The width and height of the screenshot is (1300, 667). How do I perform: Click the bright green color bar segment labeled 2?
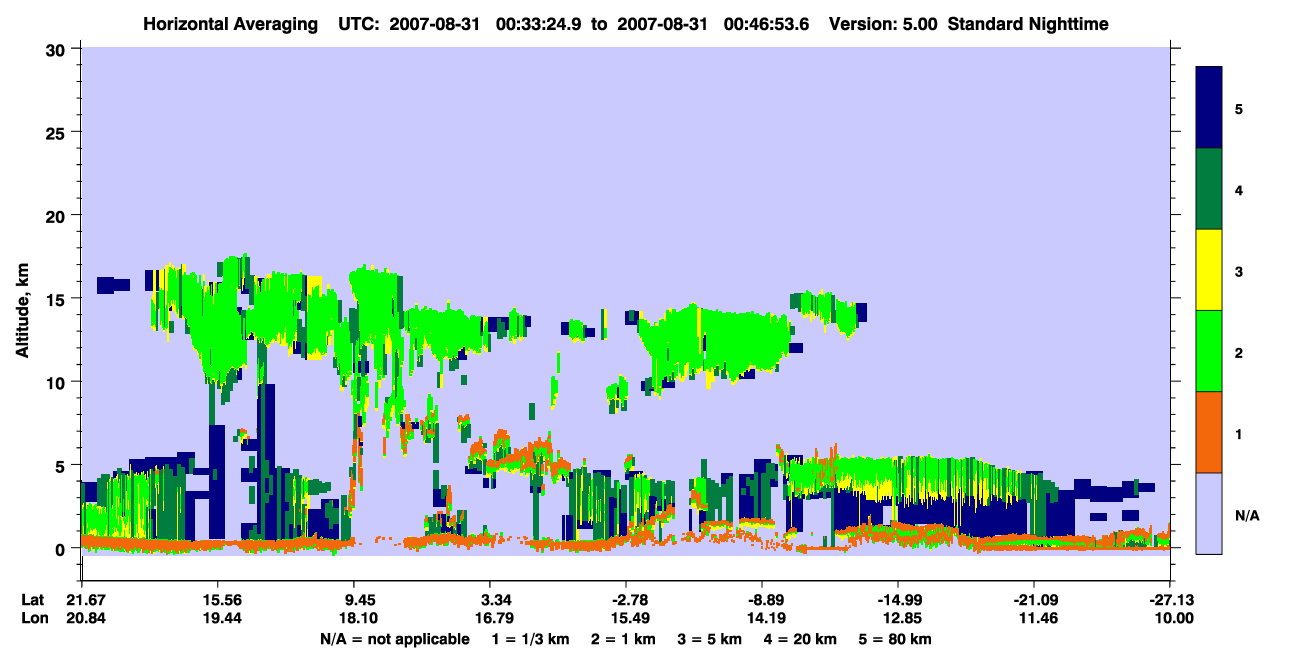pyautogui.click(x=1209, y=351)
